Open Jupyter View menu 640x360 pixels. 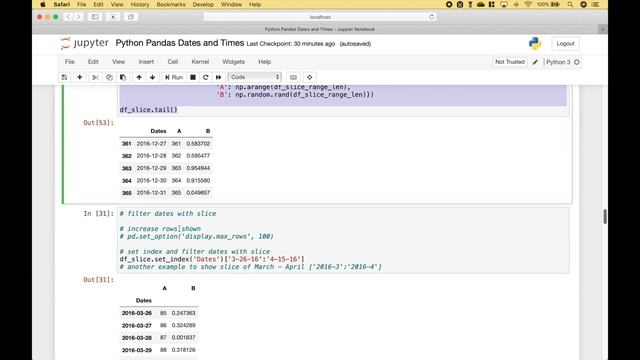point(118,62)
